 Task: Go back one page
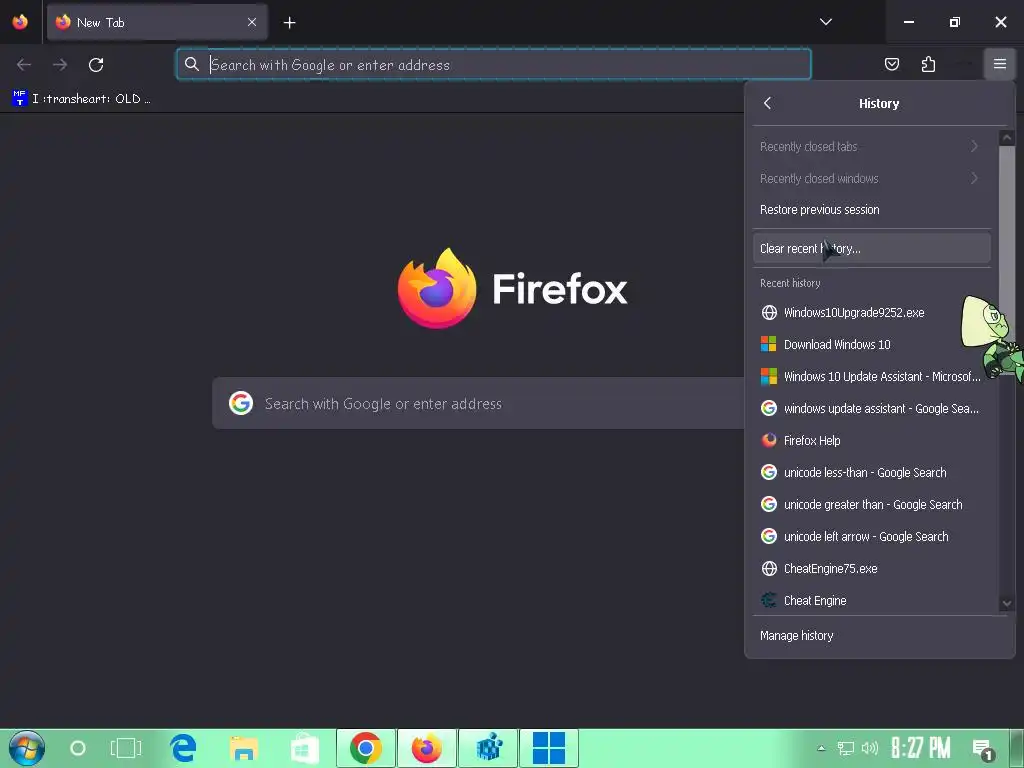click(x=24, y=65)
